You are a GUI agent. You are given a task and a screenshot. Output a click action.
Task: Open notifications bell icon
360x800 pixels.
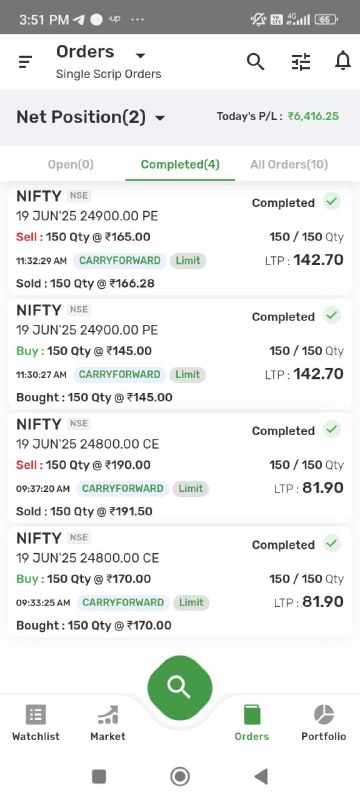(343, 62)
